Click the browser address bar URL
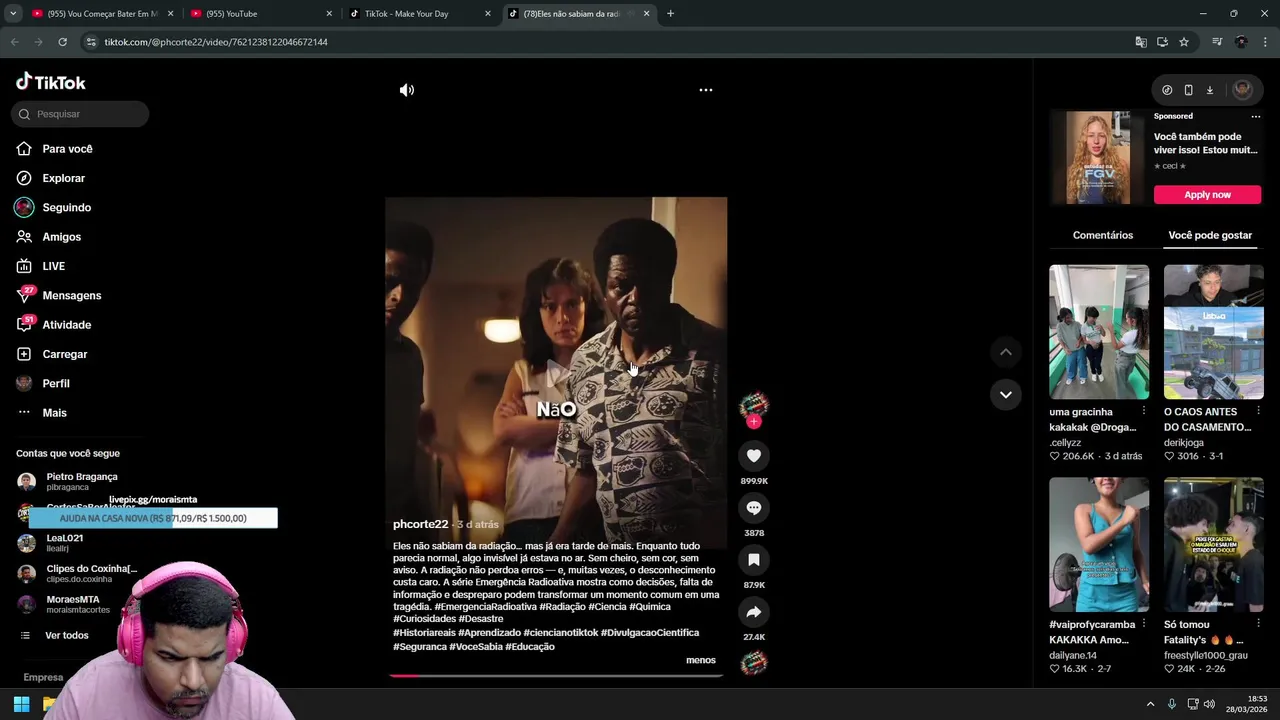The width and height of the screenshot is (1280, 720). click(216, 42)
